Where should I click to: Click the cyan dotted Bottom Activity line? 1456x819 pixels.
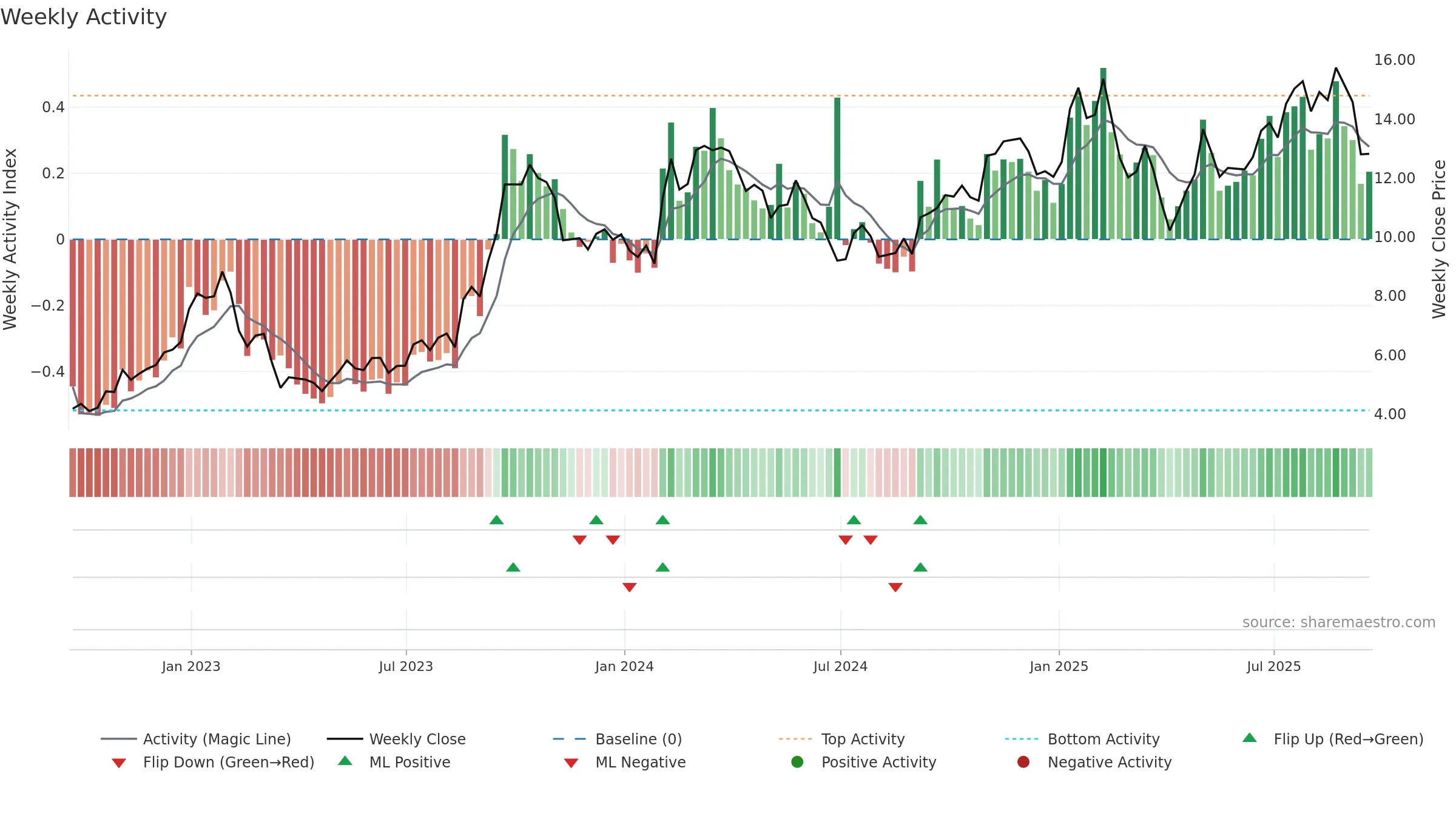point(721,411)
